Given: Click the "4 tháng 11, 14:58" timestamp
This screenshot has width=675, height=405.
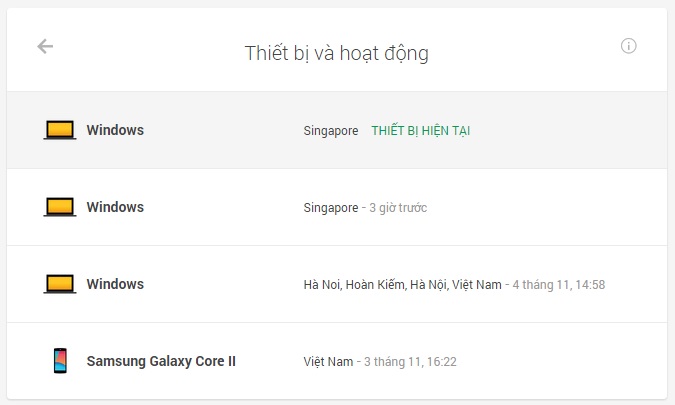Looking at the screenshot, I should pos(559,285).
